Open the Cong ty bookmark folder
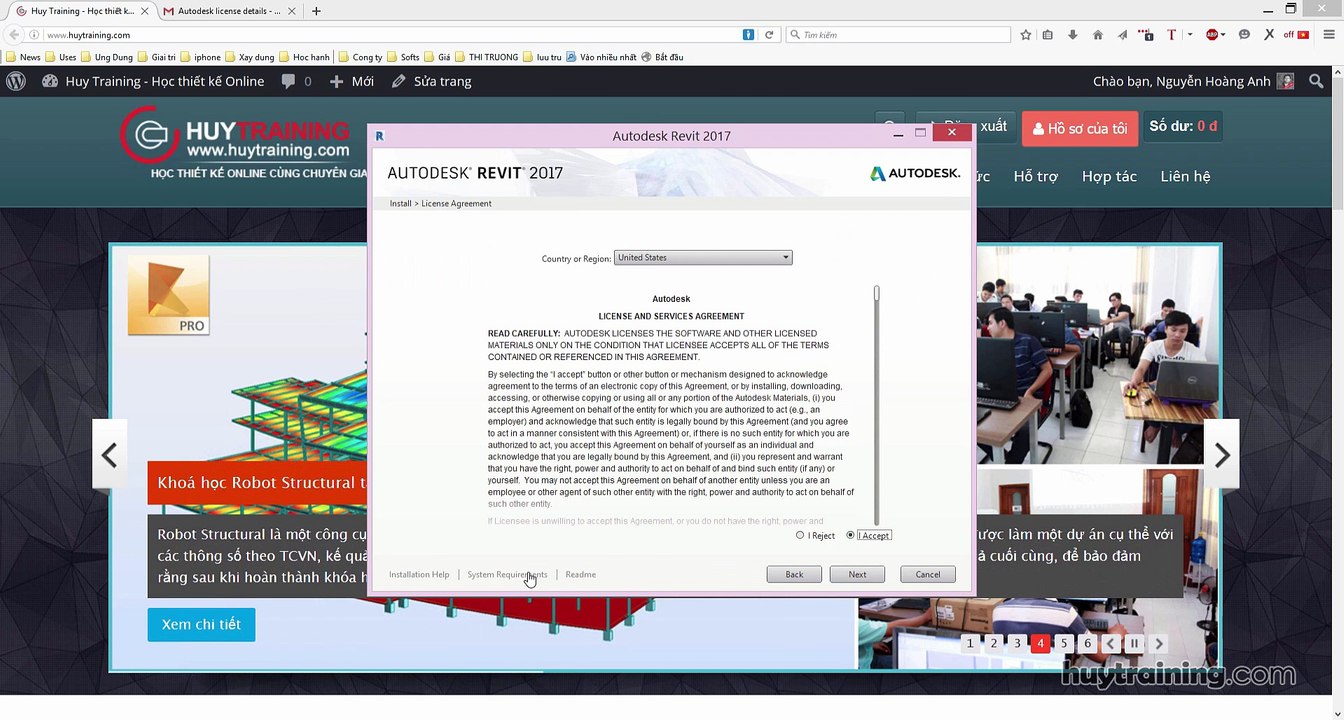Screen dimensions: 1344x720 pyautogui.click(x=360, y=57)
